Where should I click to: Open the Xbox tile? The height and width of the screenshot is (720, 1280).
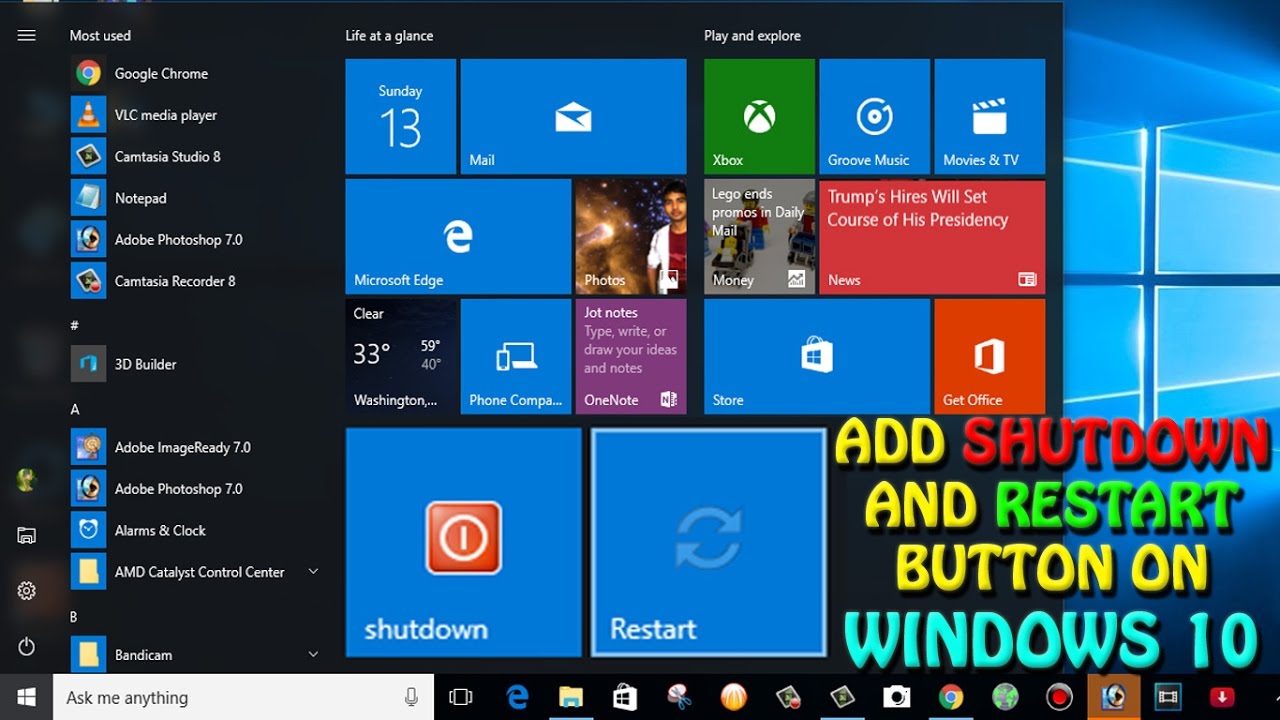(759, 116)
